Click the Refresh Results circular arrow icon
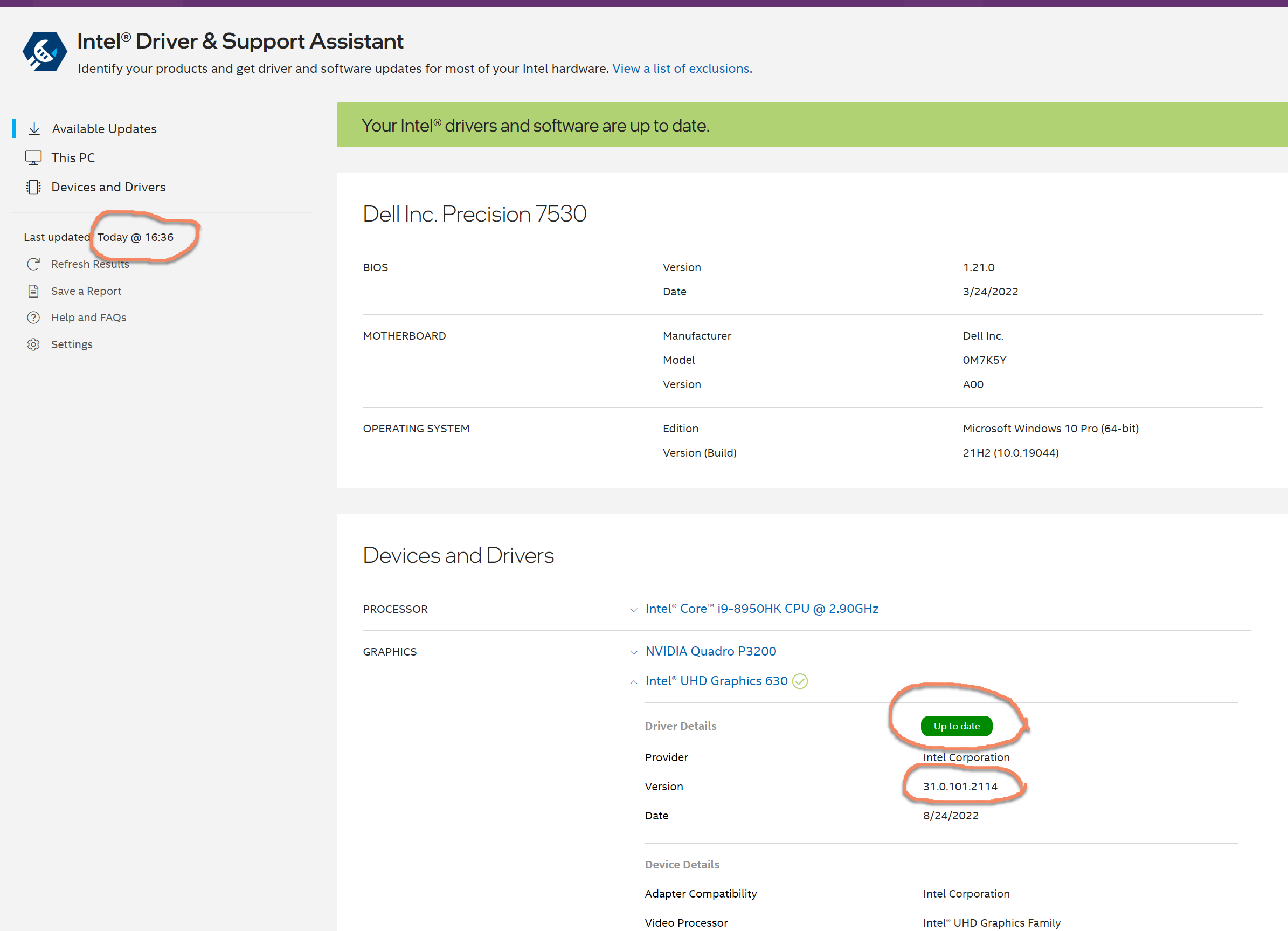 pyautogui.click(x=33, y=264)
